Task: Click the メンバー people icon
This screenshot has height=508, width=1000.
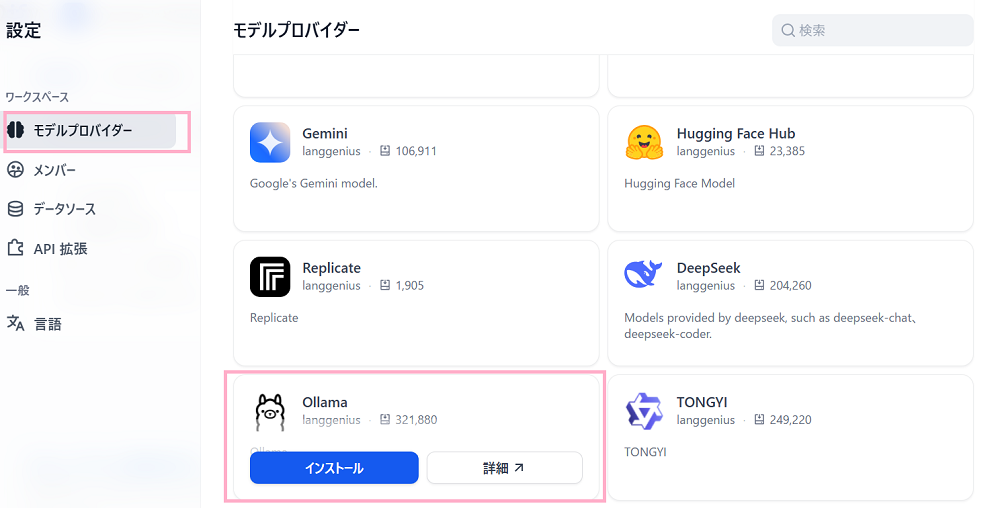Action: [x=15, y=170]
